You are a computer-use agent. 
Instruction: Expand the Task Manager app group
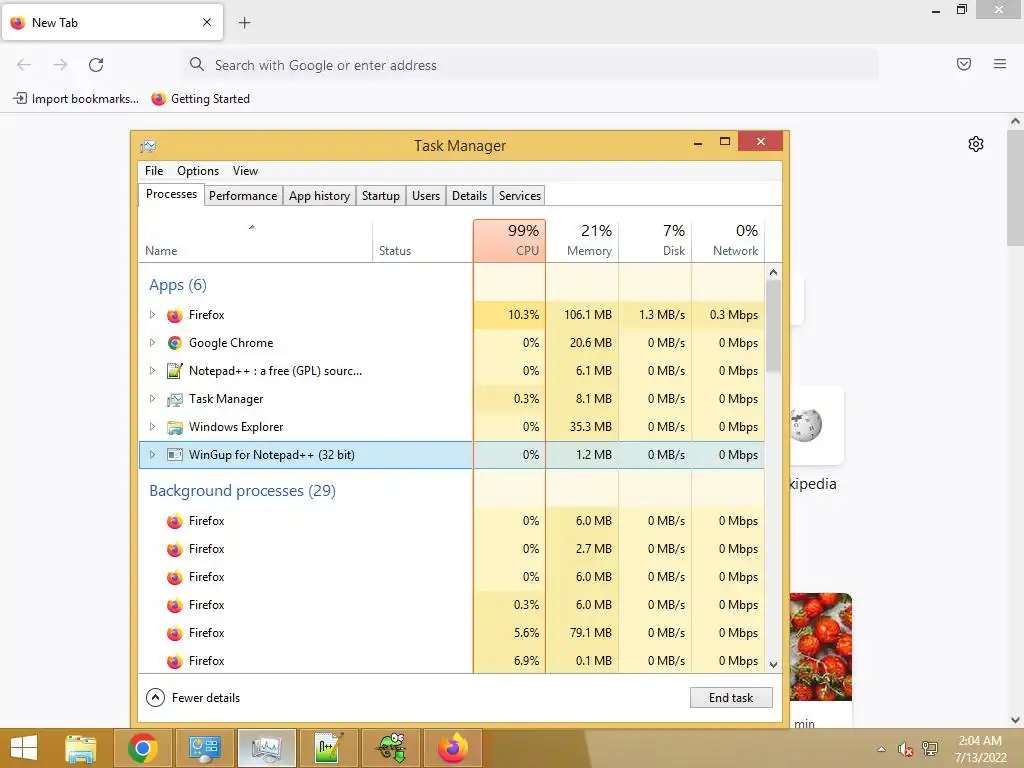click(x=152, y=399)
